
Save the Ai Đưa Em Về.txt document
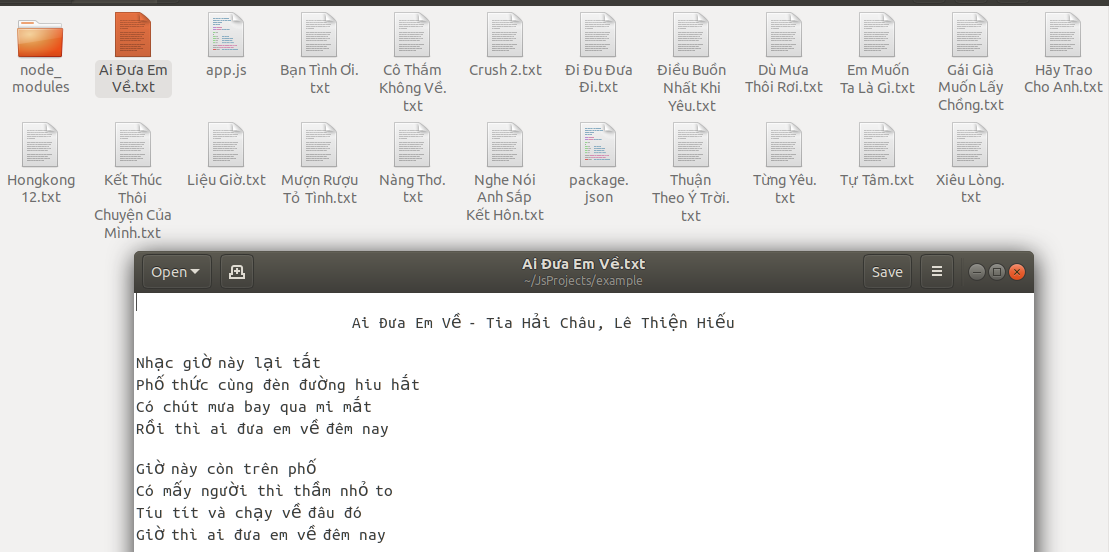click(887, 272)
